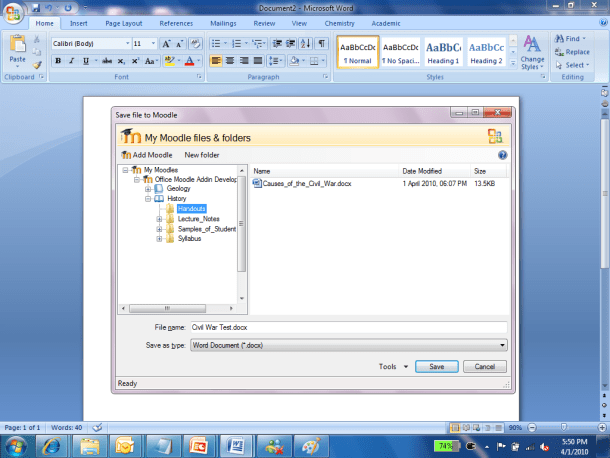This screenshot has height=458, width=610.
Task: Click the text highlight color swatch
Action: [x=169, y=61]
